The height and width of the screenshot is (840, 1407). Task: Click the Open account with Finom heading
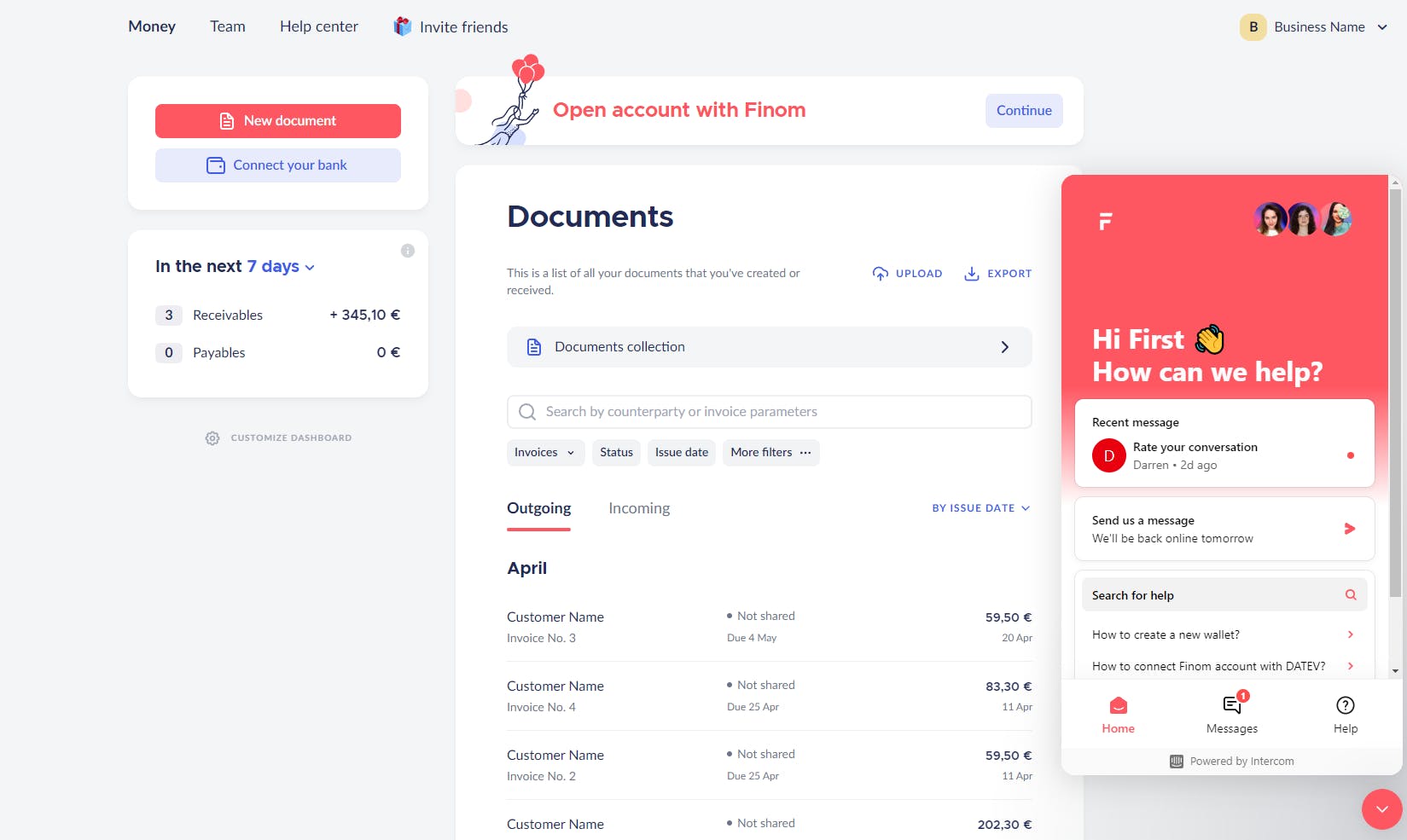click(x=679, y=110)
